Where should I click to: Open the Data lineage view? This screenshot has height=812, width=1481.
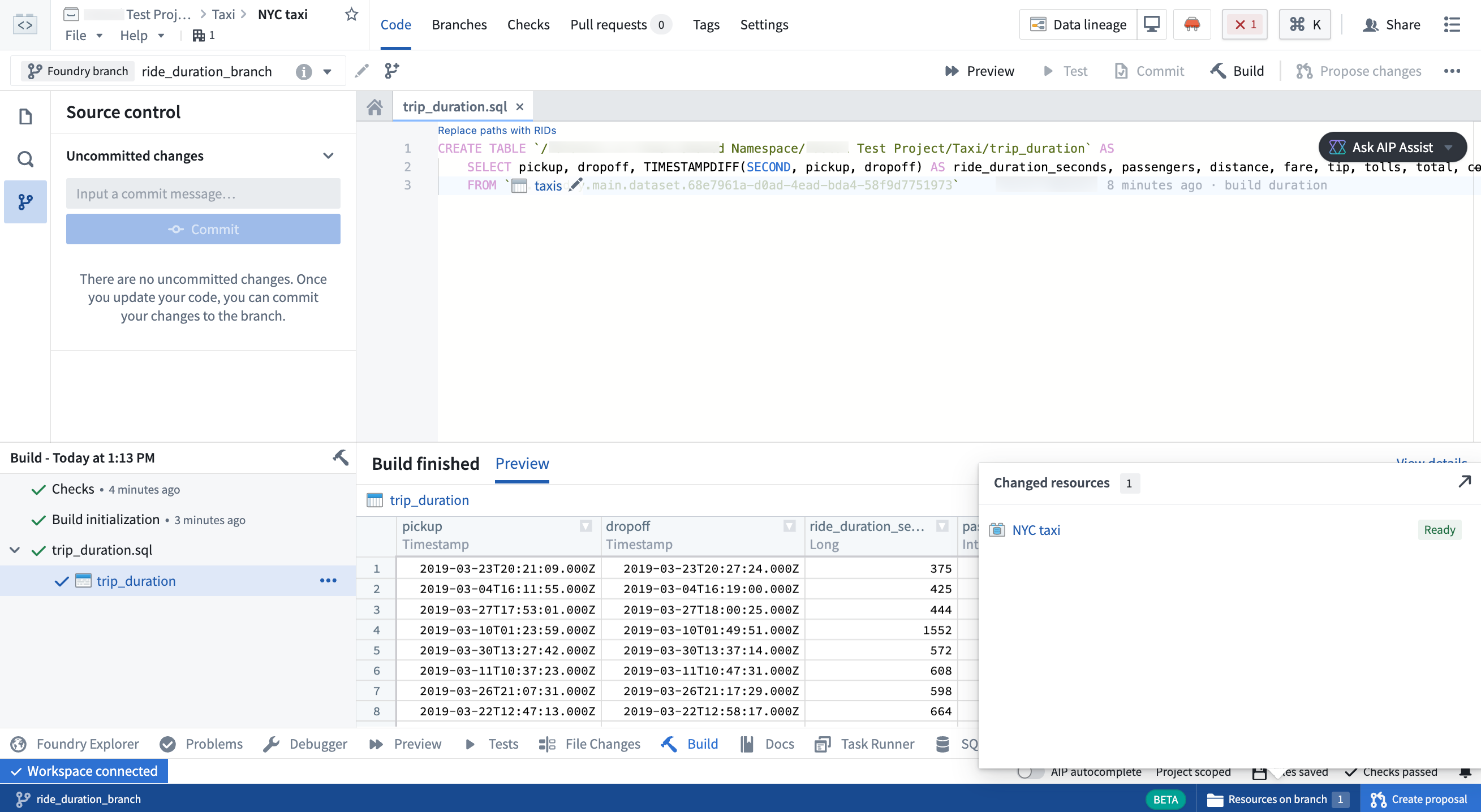click(1079, 24)
